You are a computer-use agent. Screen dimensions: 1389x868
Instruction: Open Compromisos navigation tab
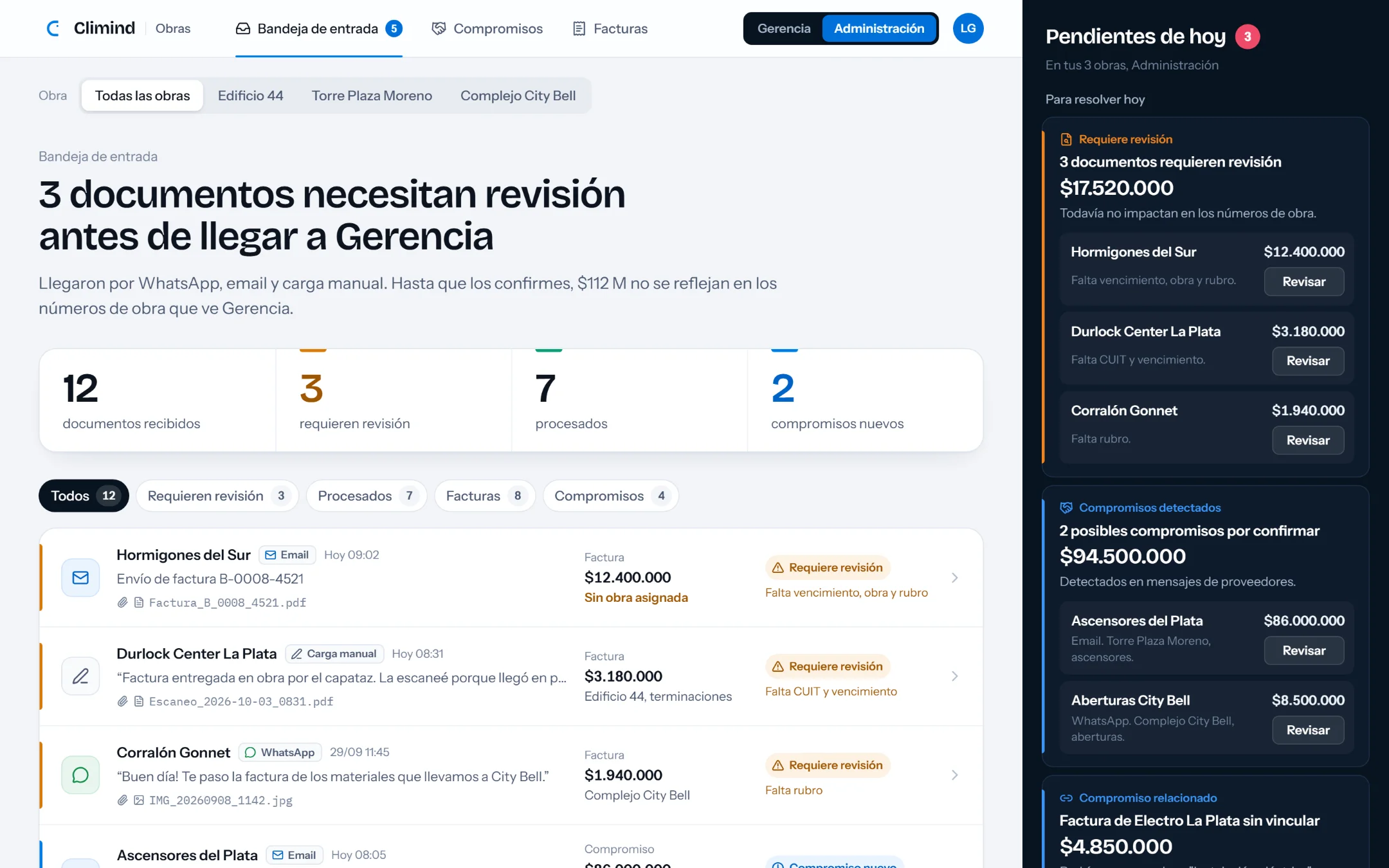487,28
